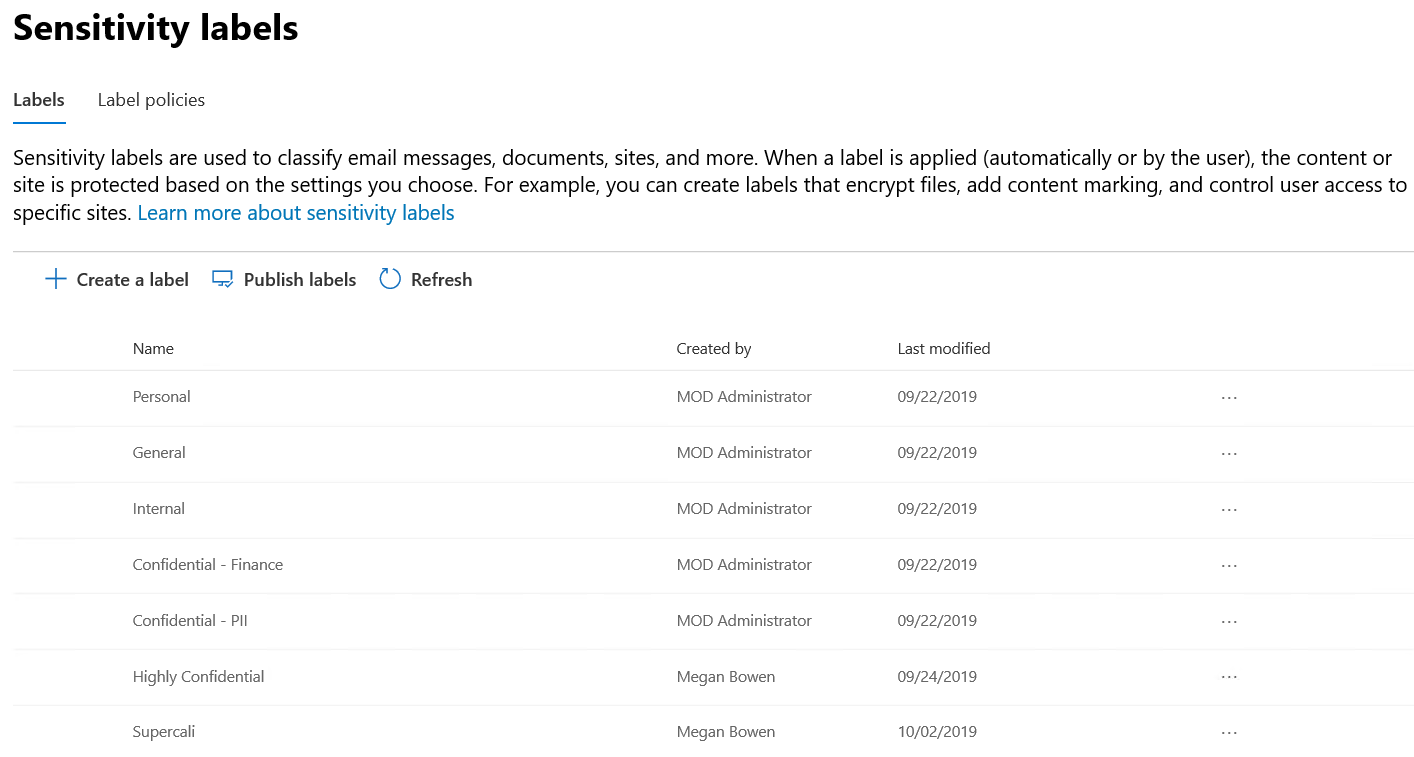Open more options for Confidential - Finance
Image resolution: width=1414 pixels, height=757 pixels.
1229,565
